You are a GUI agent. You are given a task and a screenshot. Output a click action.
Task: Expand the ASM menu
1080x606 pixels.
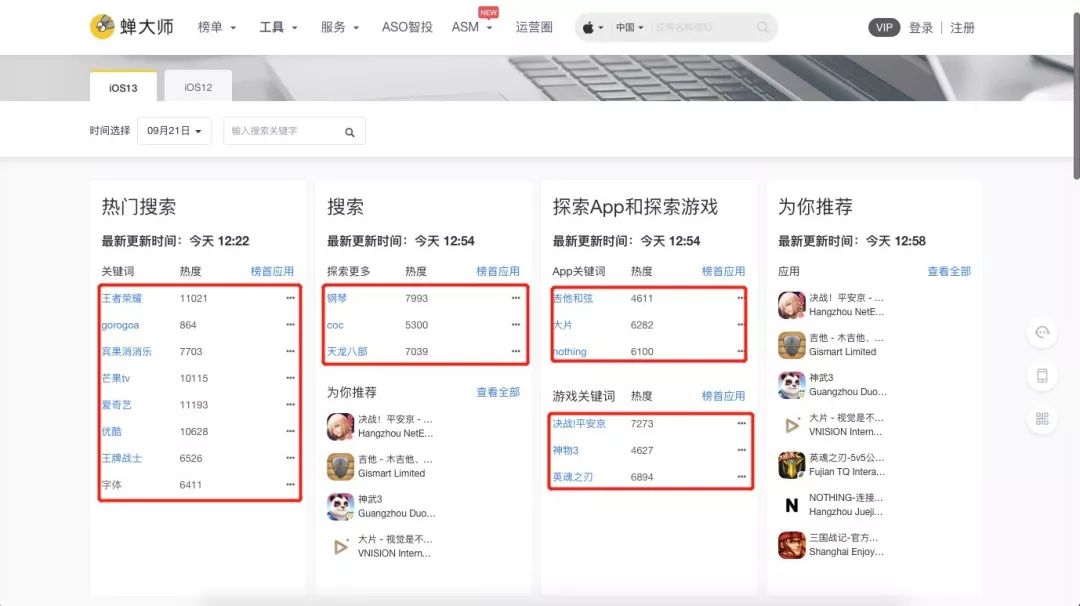472,28
